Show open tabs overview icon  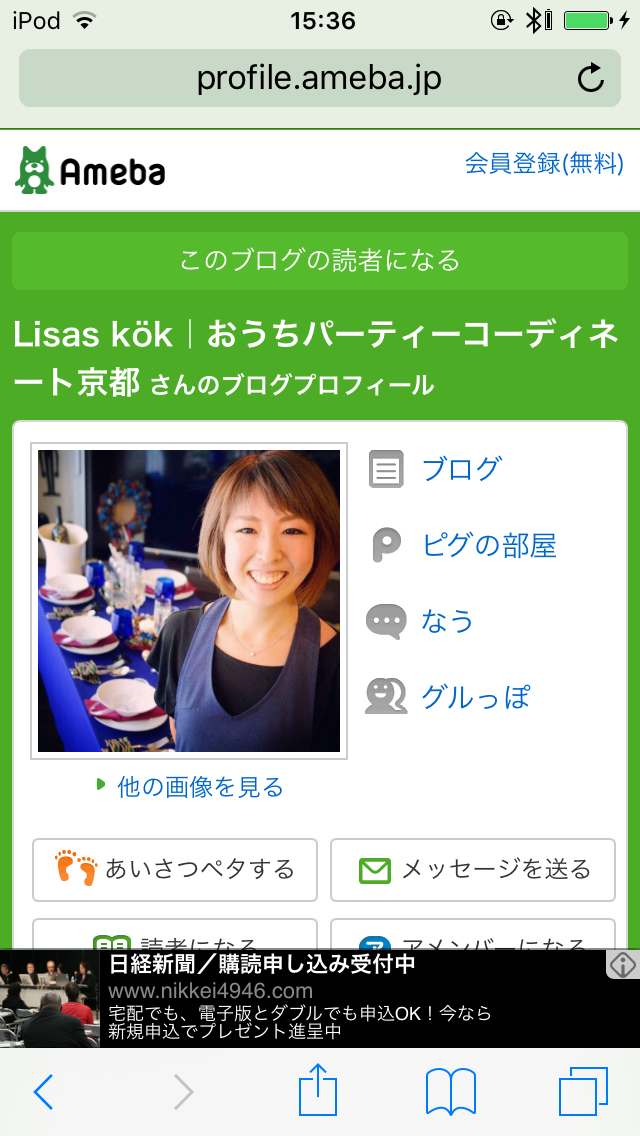[583, 1091]
